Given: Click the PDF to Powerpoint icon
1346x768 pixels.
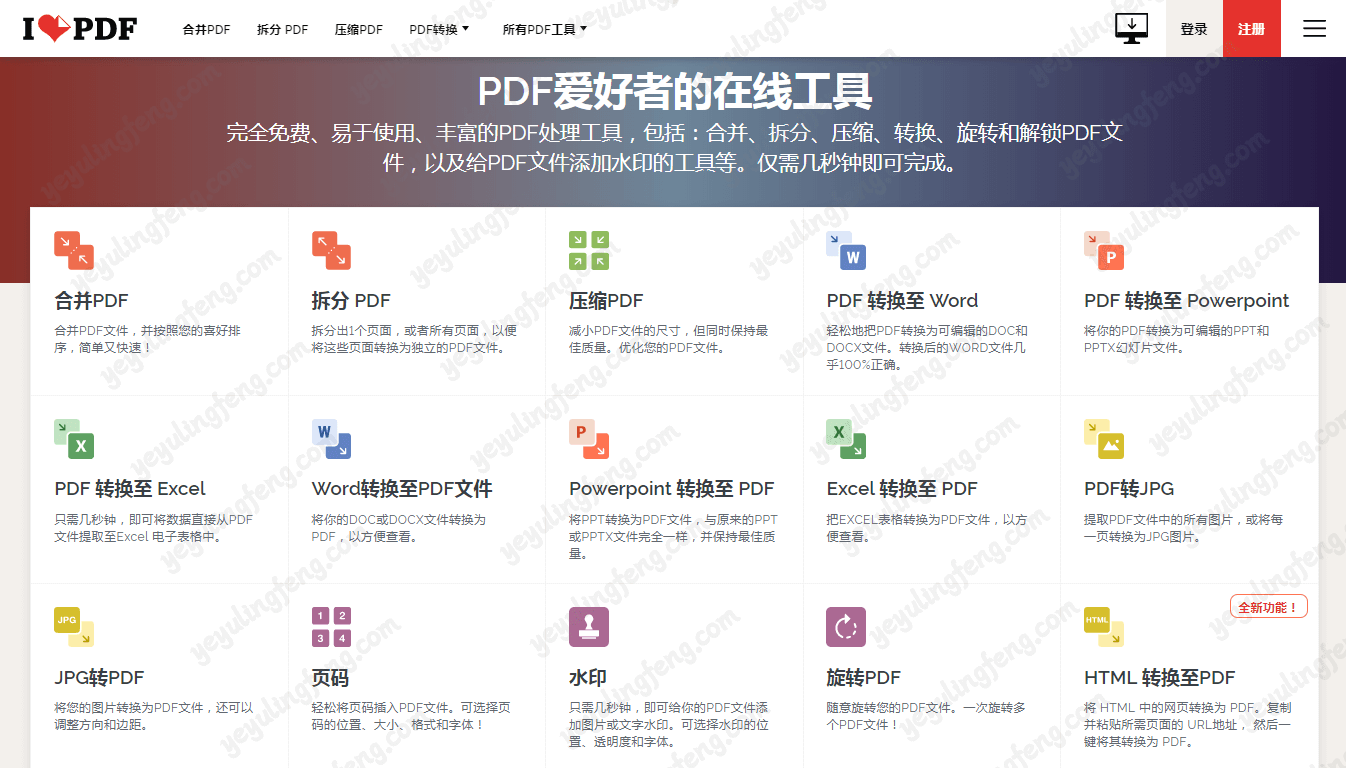Looking at the screenshot, I should [1104, 251].
